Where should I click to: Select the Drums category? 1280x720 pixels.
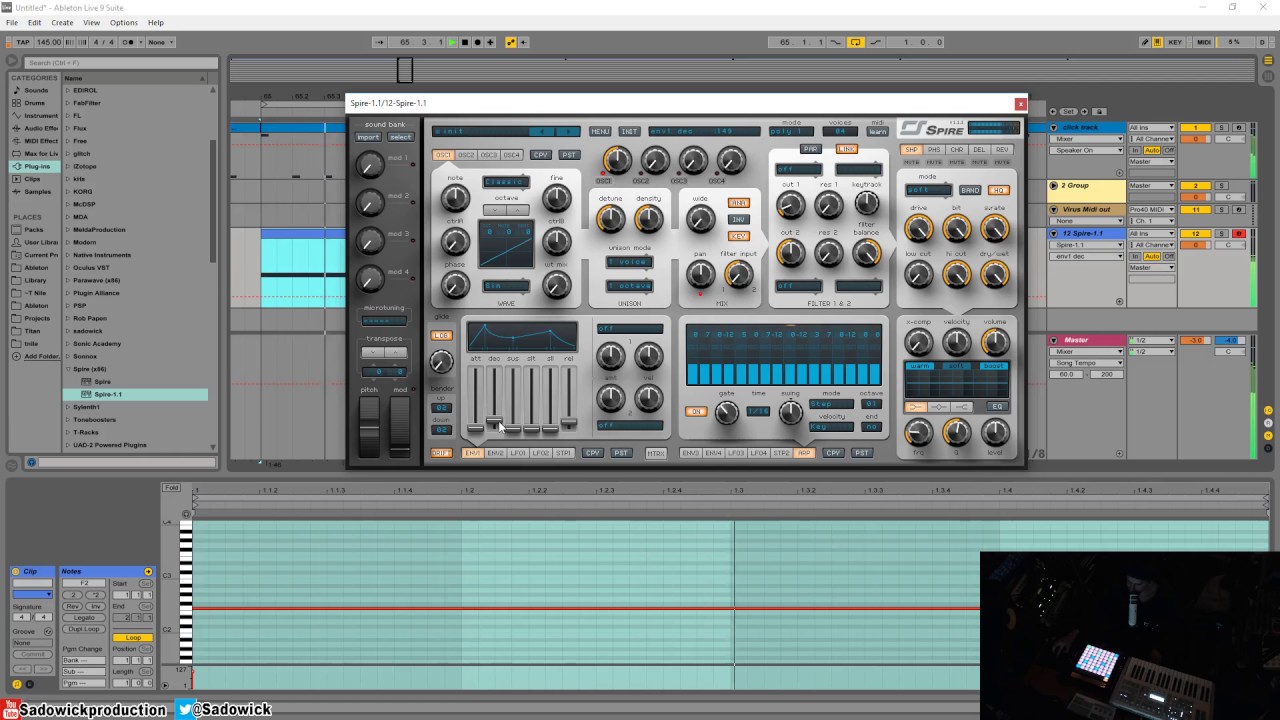35,103
